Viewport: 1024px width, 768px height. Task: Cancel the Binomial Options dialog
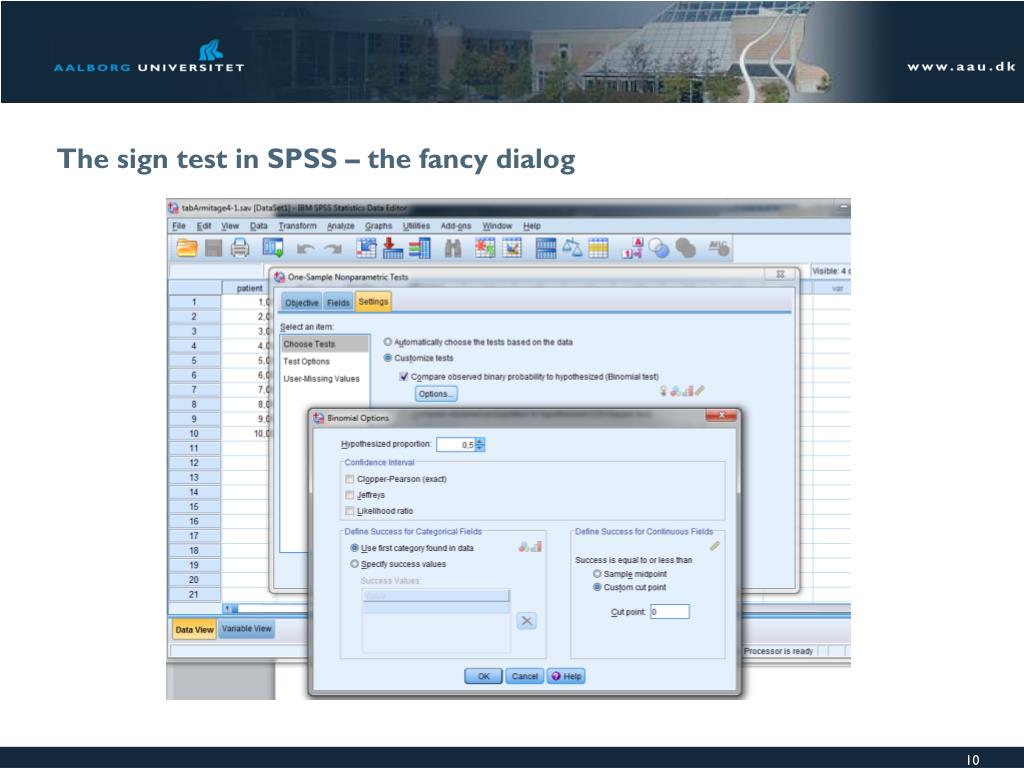click(524, 676)
